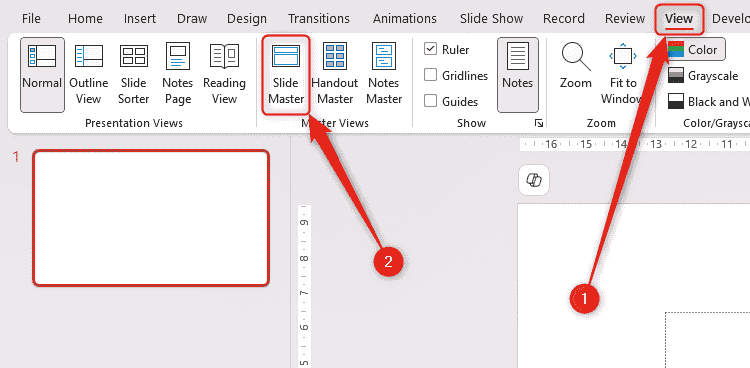
Task: Switch to the Transitions tab
Action: pyautogui.click(x=319, y=19)
